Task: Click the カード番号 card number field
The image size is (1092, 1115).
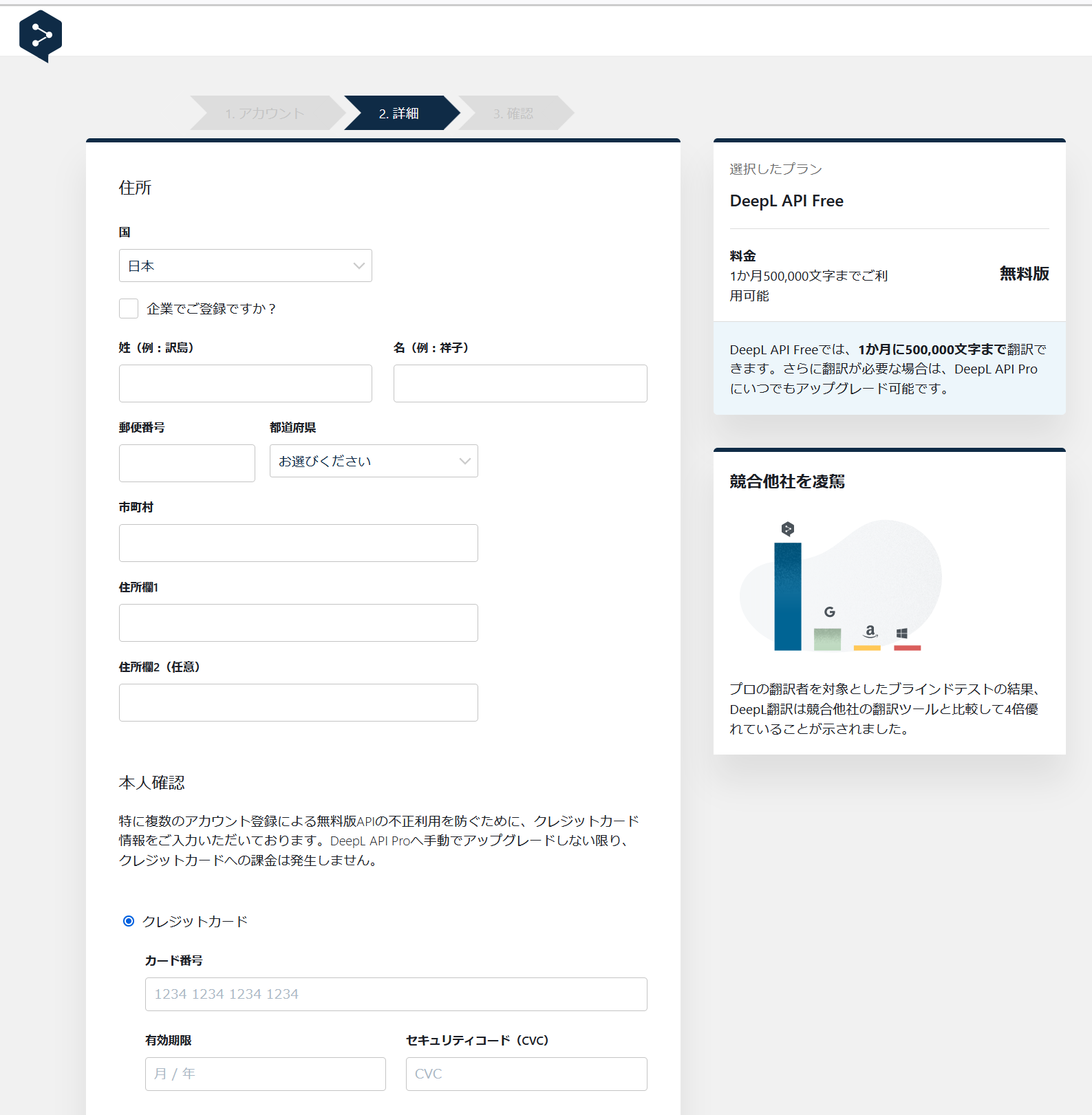Action: (x=396, y=994)
